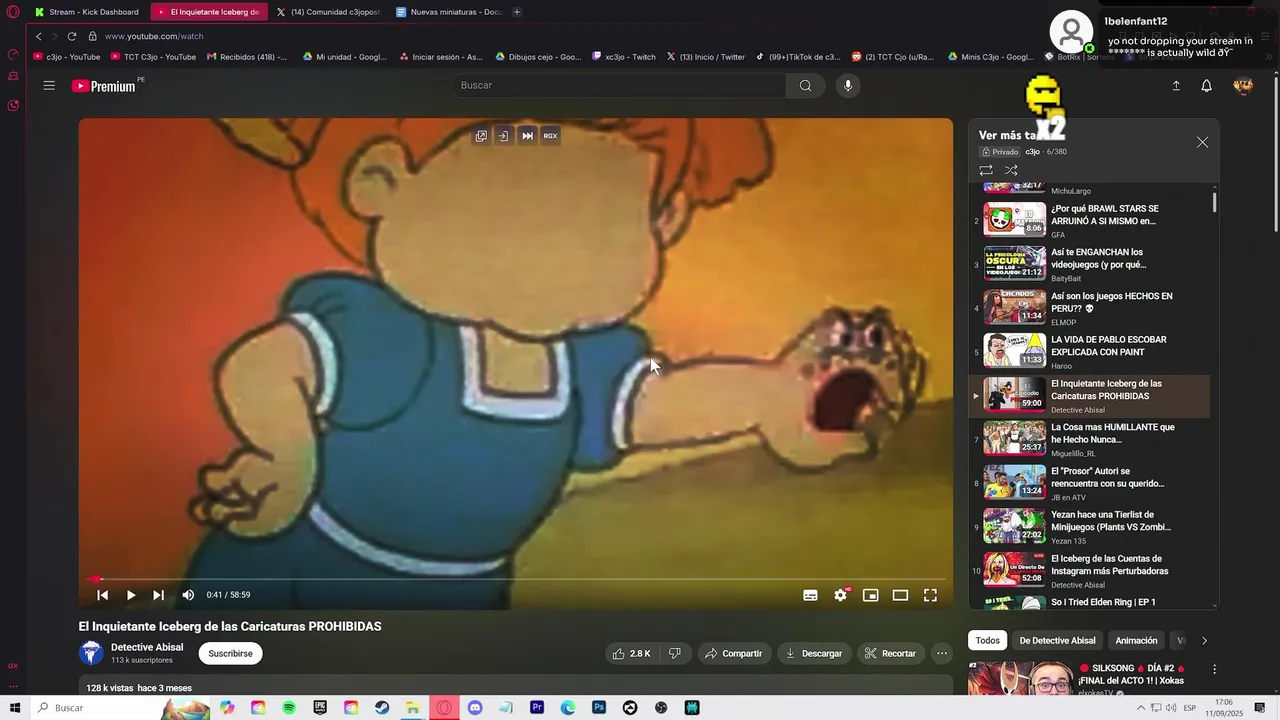This screenshot has height=720, width=1280.
Task: Toggle playlist shuffle
Action: coord(1011,170)
